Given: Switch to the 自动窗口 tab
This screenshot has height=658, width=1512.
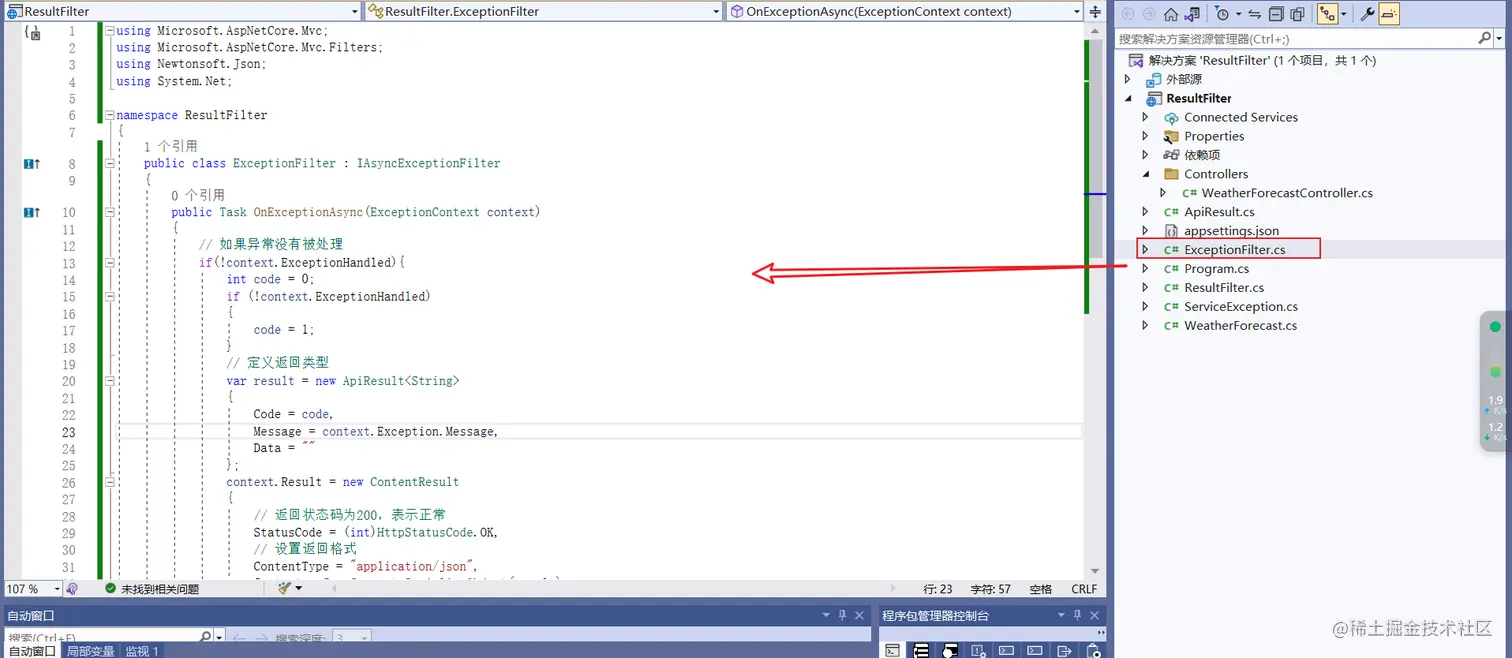Looking at the screenshot, I should [33, 651].
